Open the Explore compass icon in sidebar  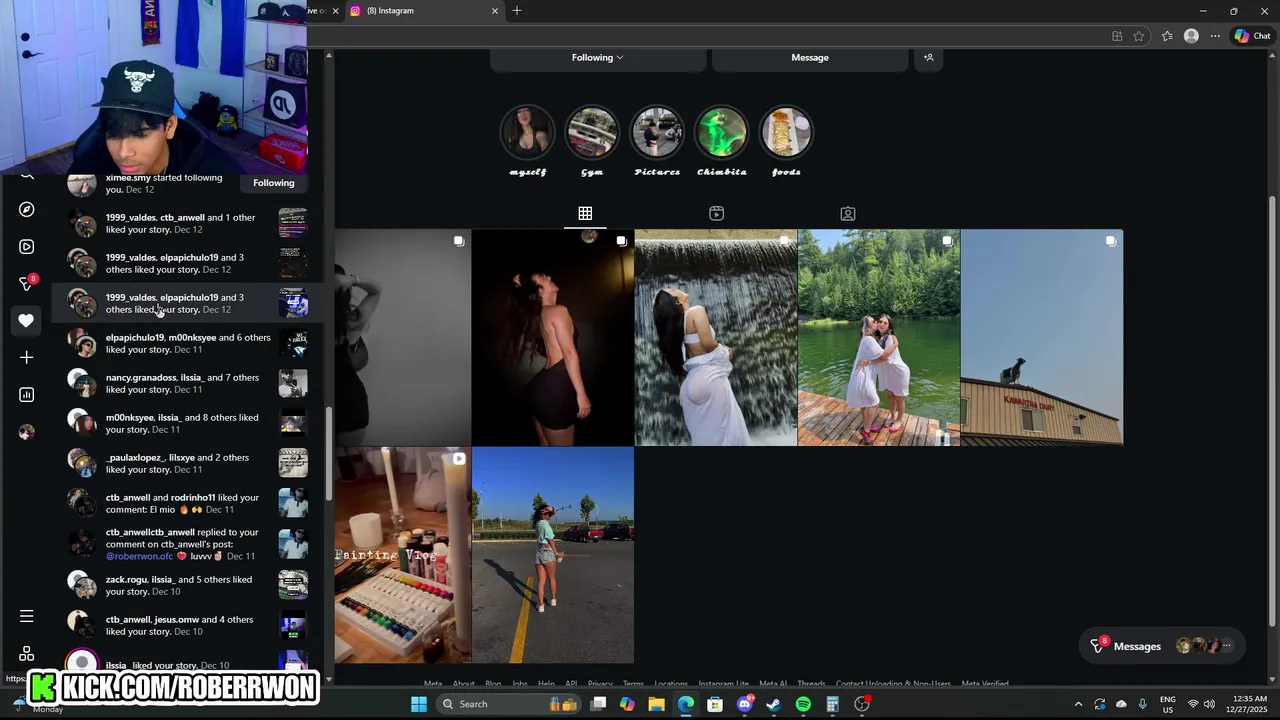pyautogui.click(x=27, y=210)
